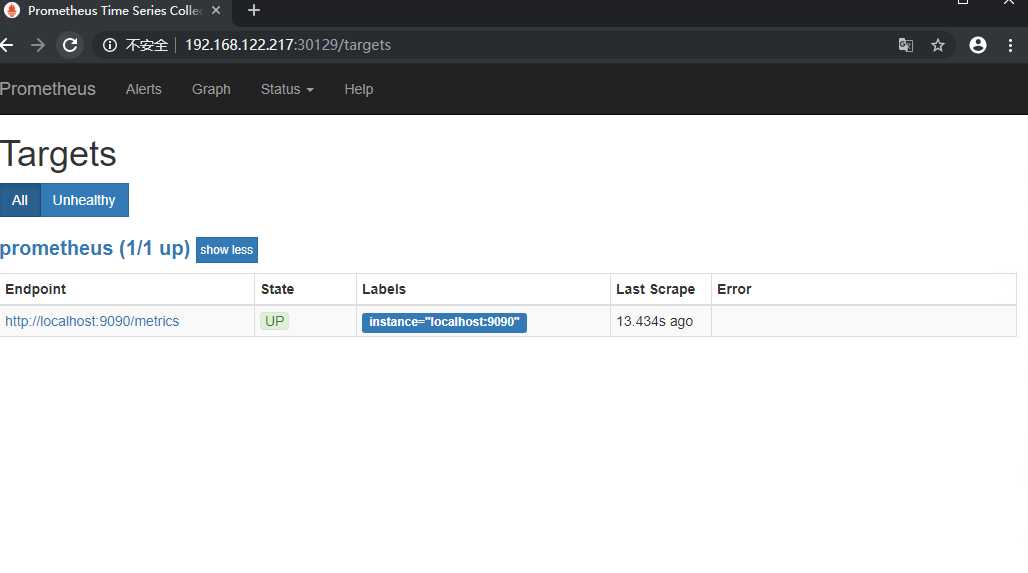Reload the Prometheus targets page

(x=70, y=45)
